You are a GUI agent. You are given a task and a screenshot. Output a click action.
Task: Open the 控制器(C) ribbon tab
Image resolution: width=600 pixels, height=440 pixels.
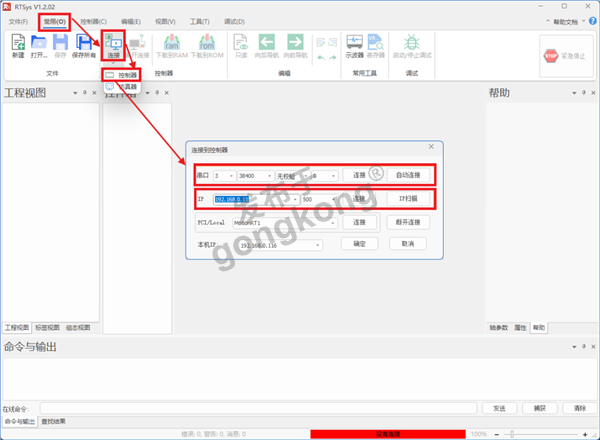tap(93, 21)
